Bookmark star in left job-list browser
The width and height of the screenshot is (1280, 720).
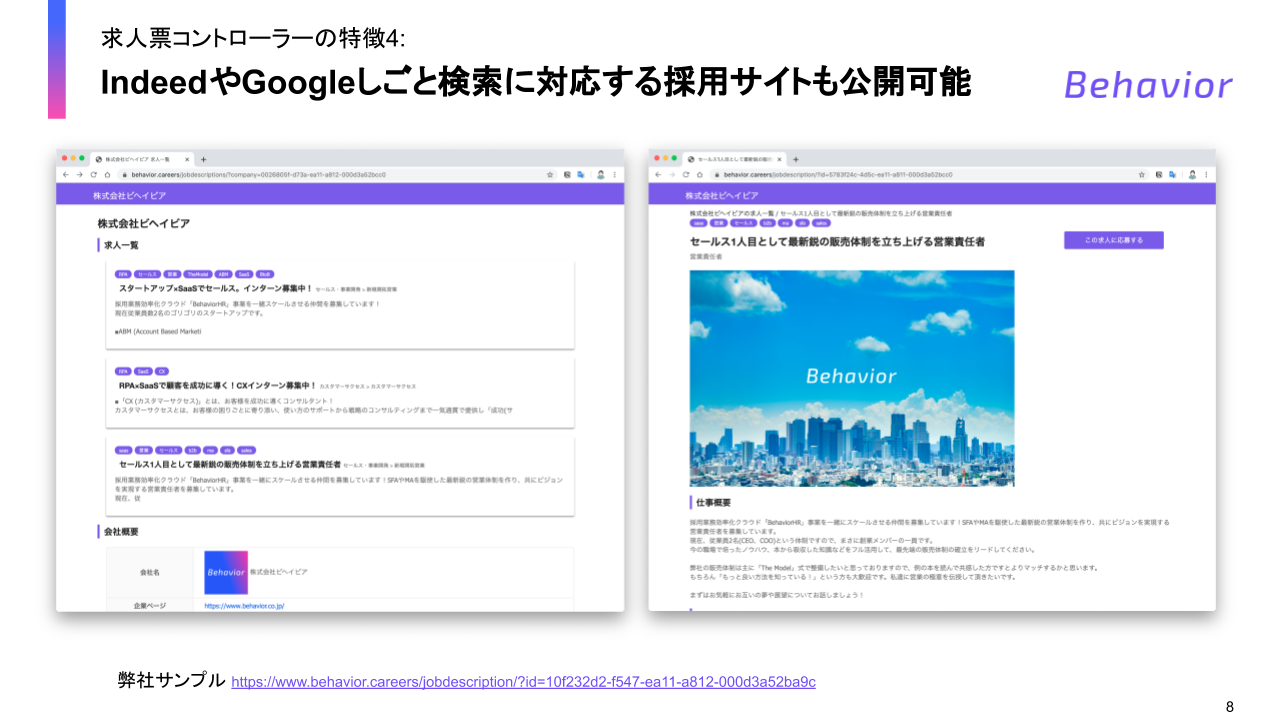(550, 174)
